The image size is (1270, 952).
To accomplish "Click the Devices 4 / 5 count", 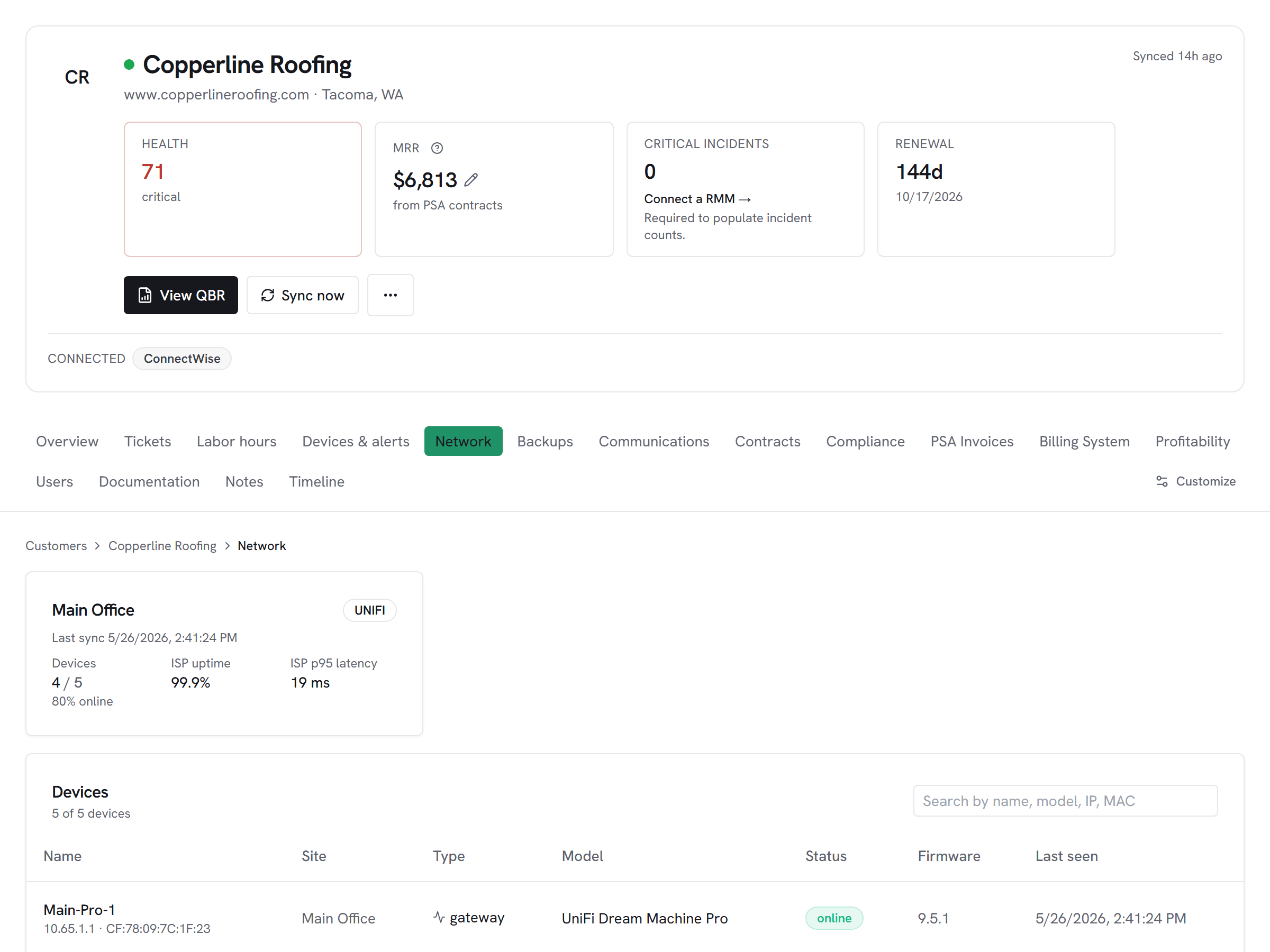I will pyautogui.click(x=67, y=682).
